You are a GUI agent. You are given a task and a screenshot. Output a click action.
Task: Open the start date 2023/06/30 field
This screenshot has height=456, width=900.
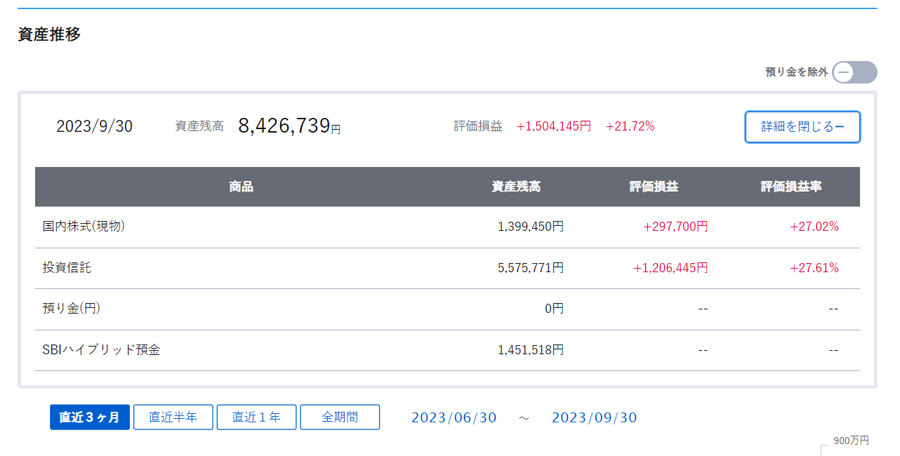(x=454, y=418)
